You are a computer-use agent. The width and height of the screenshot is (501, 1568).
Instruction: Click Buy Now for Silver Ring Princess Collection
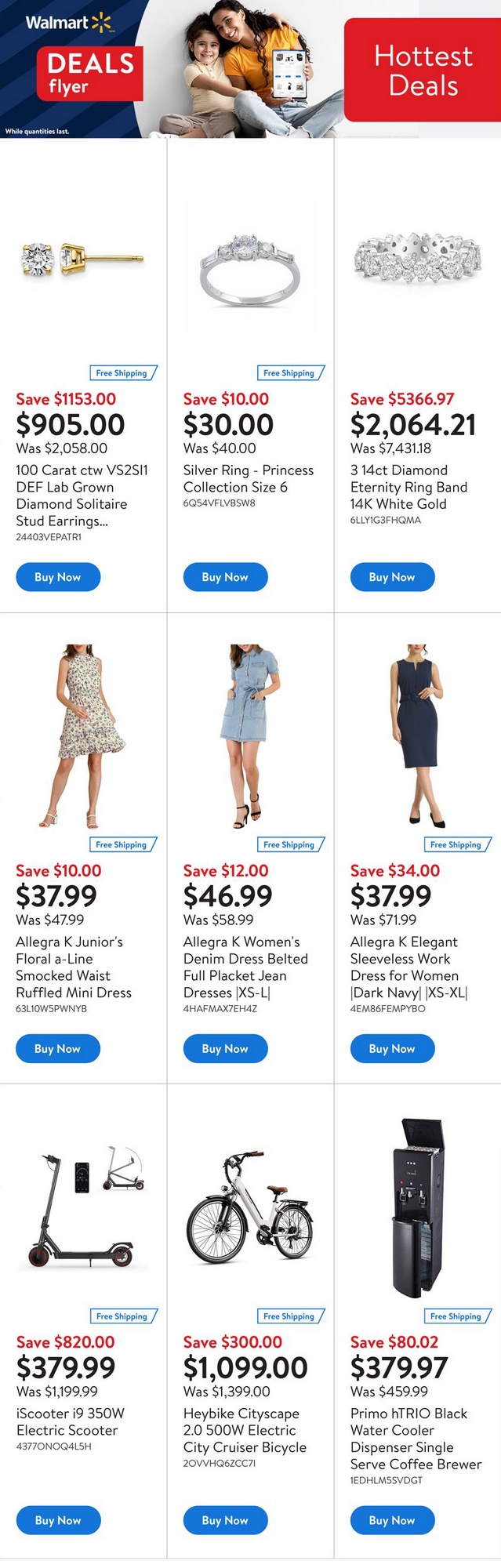[x=225, y=577]
